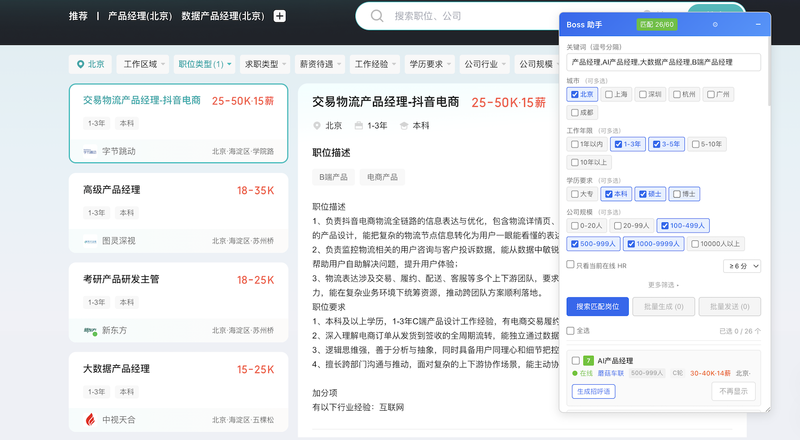Click the 搜索匹配岗位 button

pyautogui.click(x=597, y=306)
